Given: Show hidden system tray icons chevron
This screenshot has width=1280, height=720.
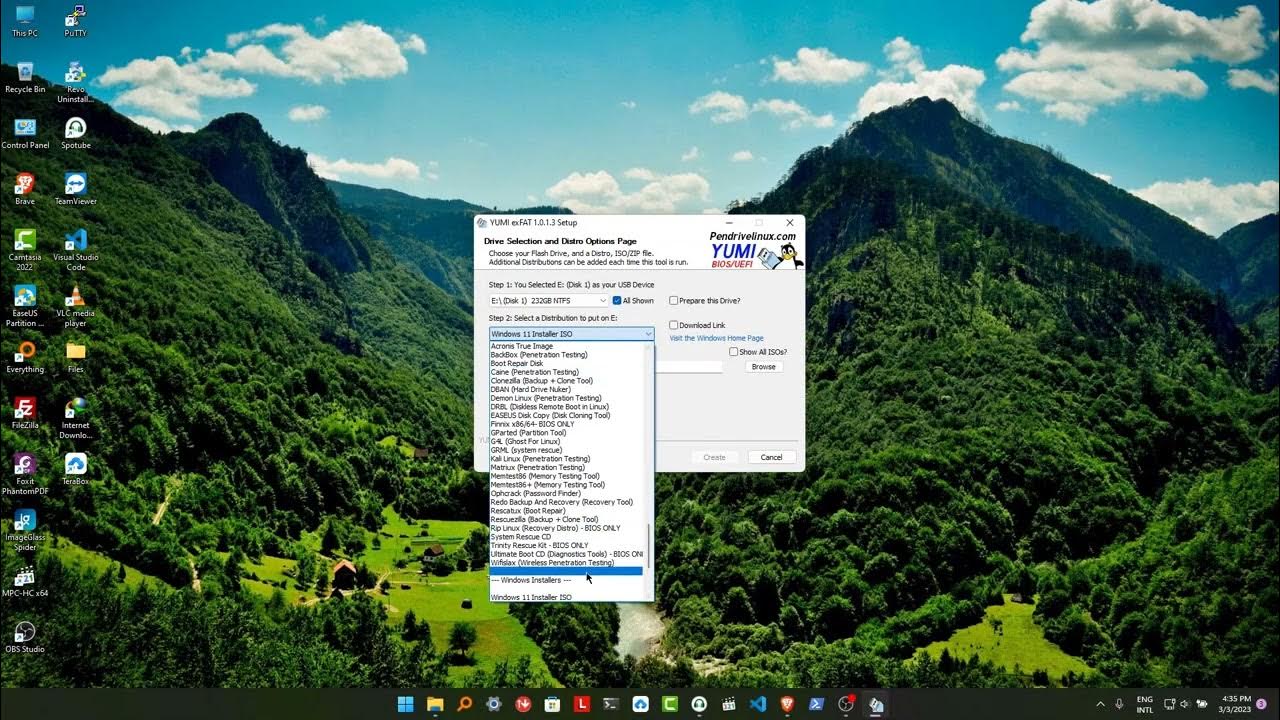Looking at the screenshot, I should coord(1101,704).
